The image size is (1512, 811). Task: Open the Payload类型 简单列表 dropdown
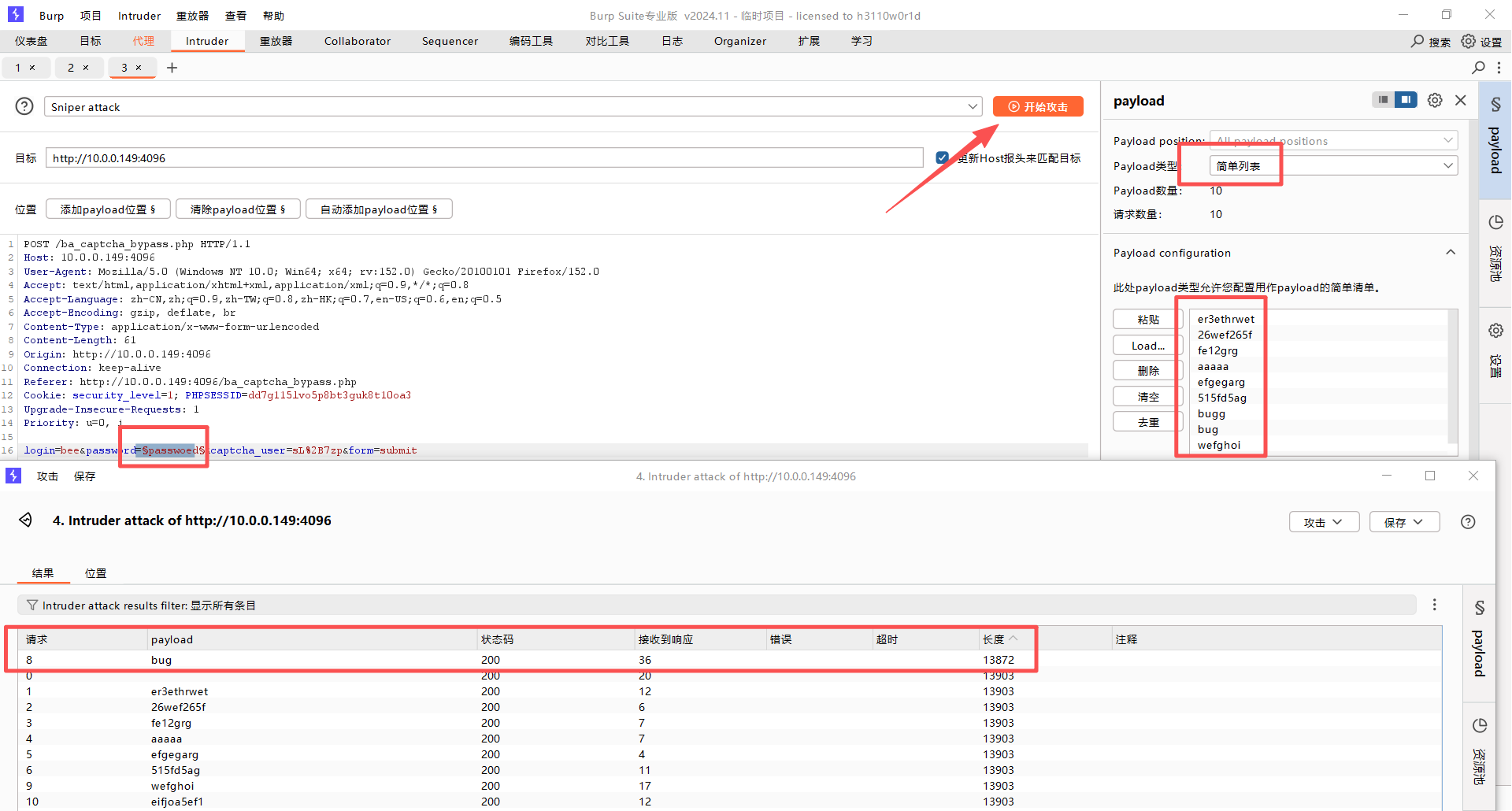pyautogui.click(x=1333, y=165)
